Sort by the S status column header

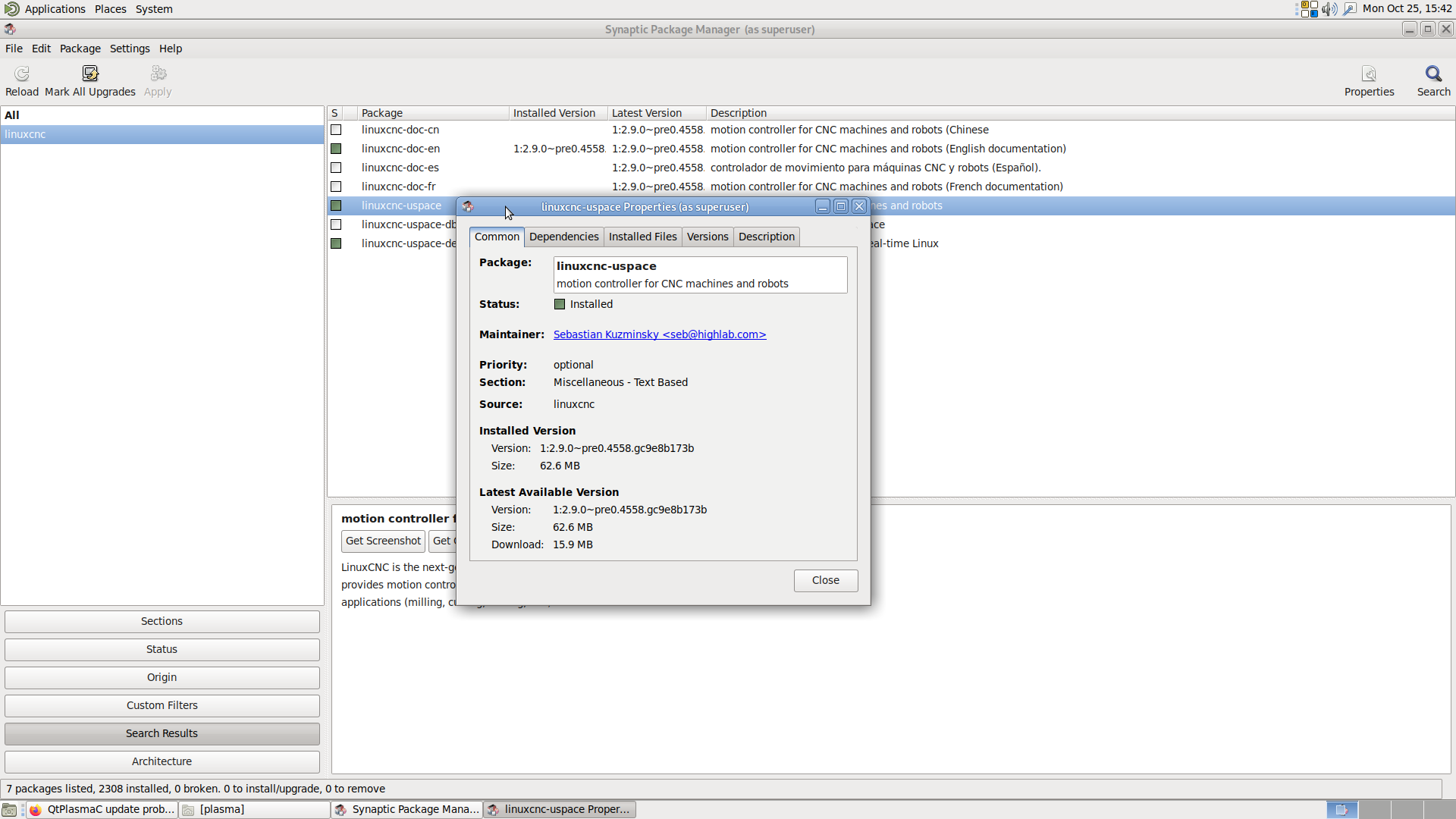(x=334, y=113)
